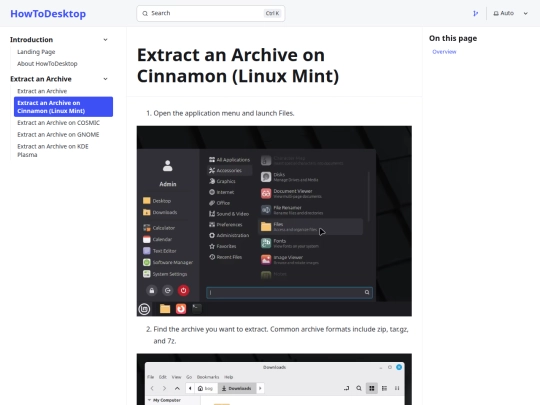Open the Extract an Archive overview page
Screen dimensions: 540x405
42,91
